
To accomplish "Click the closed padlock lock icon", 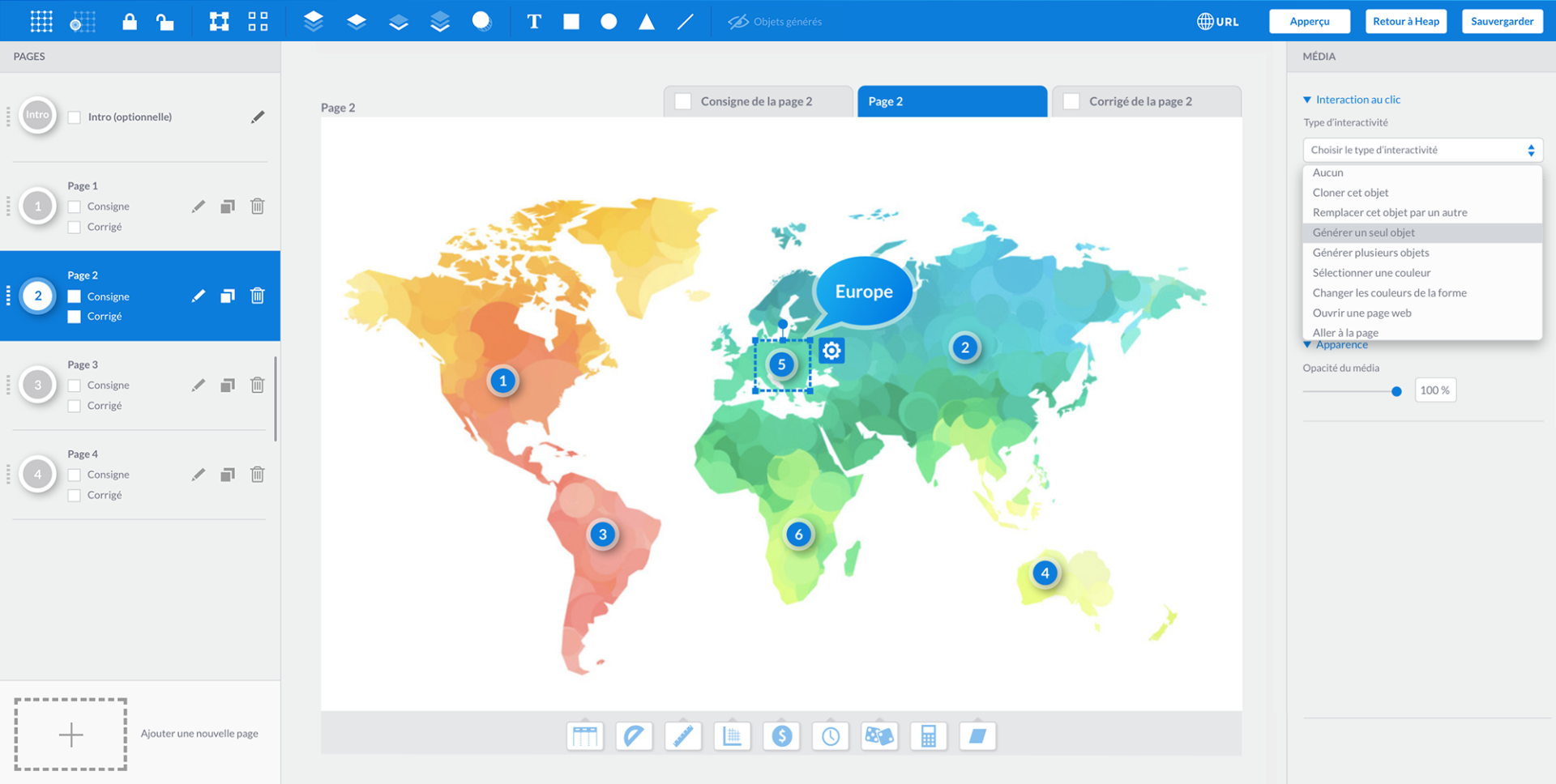I will tap(129, 22).
